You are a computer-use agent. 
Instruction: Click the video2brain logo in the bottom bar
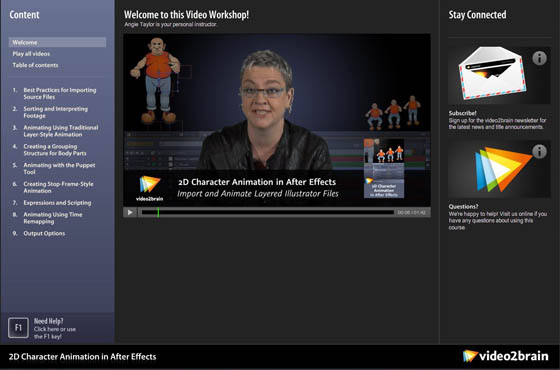[505, 356]
